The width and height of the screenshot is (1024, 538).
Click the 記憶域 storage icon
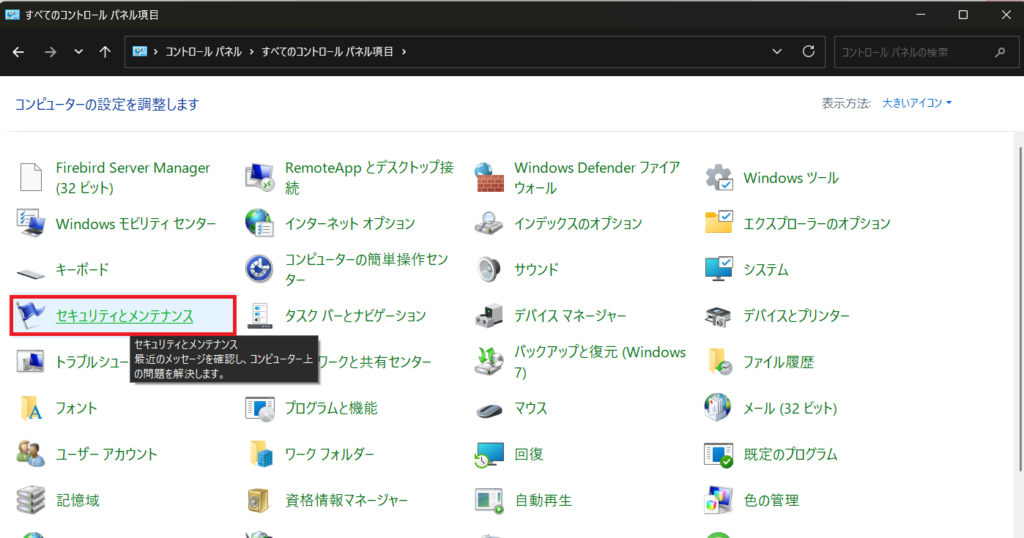click(x=31, y=500)
